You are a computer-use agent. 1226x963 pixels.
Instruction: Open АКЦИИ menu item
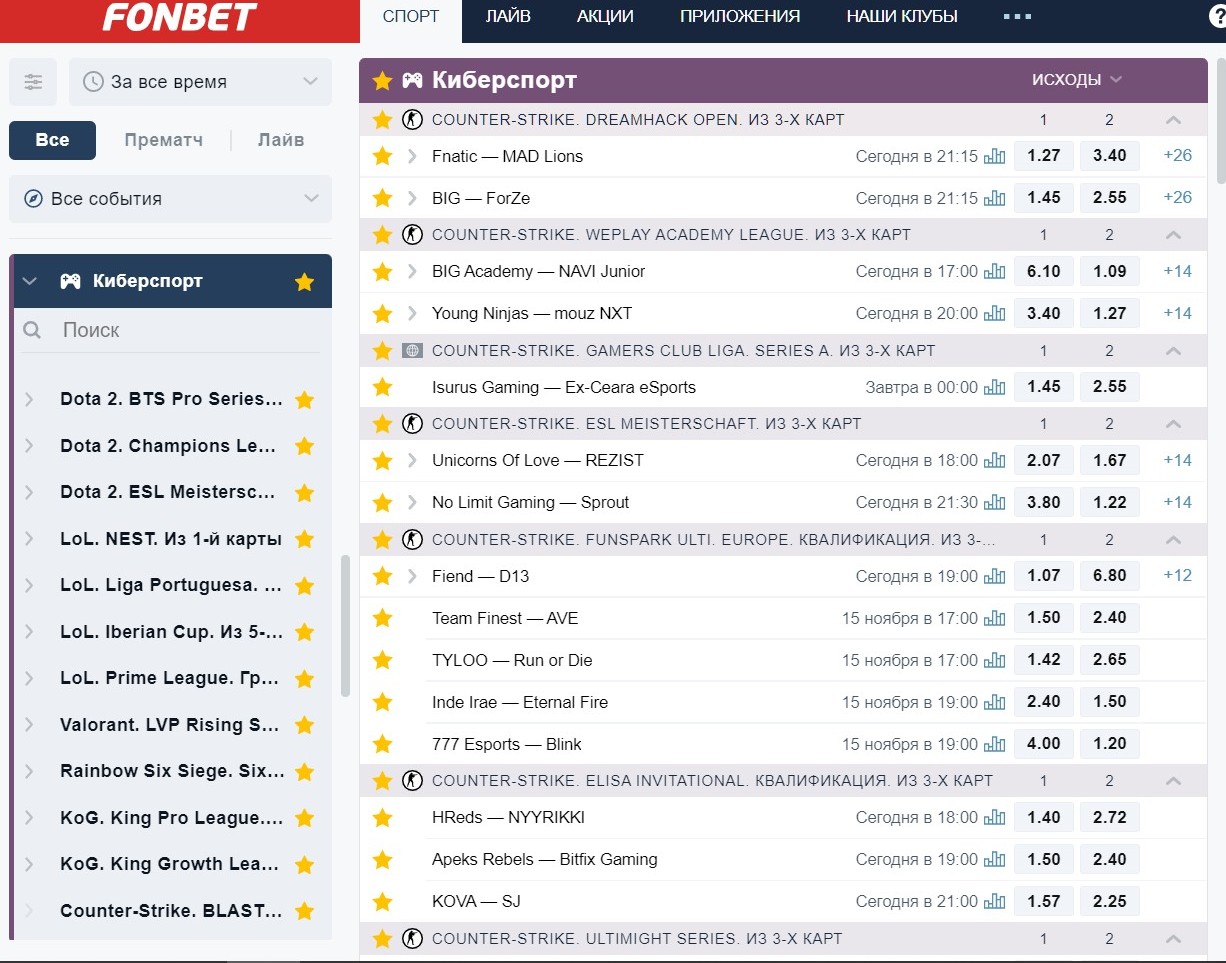coord(605,17)
